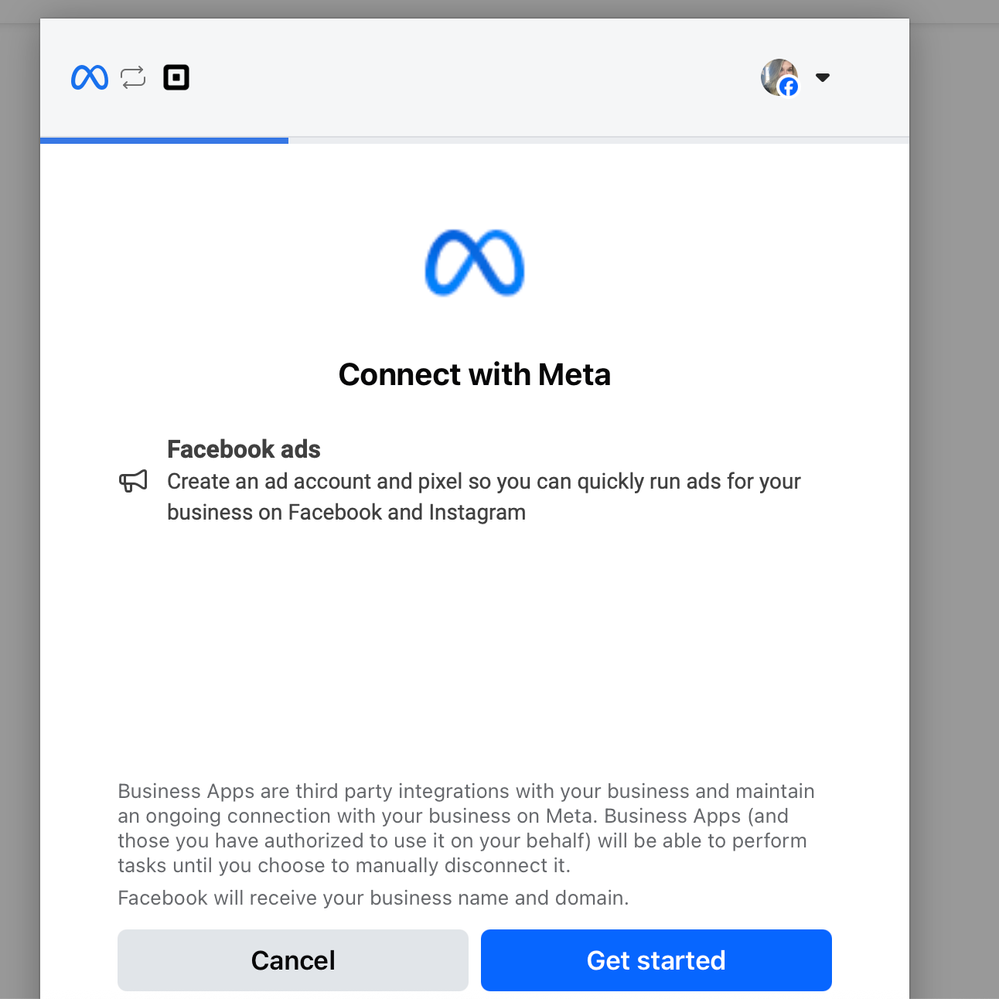The image size is (999, 999).
Task: Click the Square logo in header
Action: [x=176, y=77]
